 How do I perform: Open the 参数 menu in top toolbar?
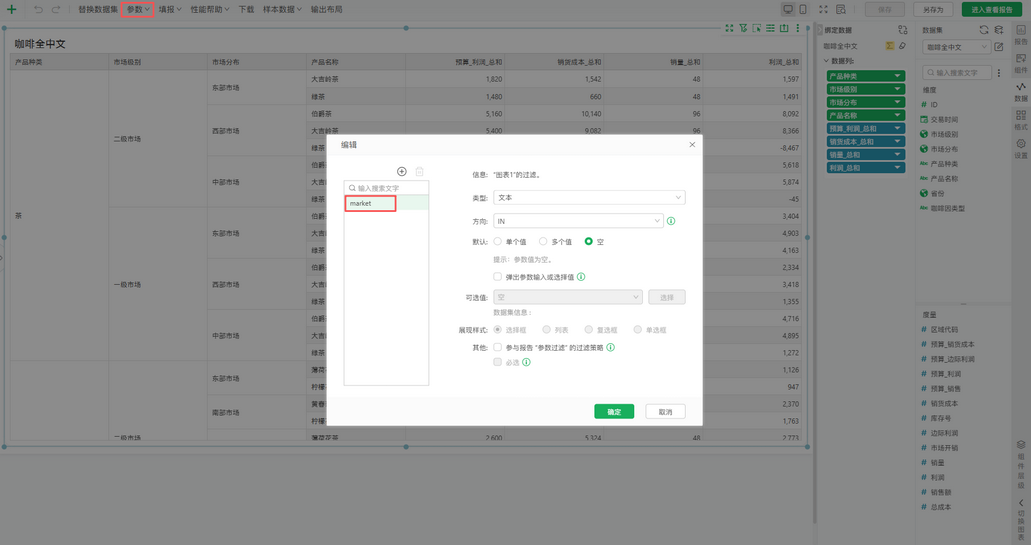point(137,9)
